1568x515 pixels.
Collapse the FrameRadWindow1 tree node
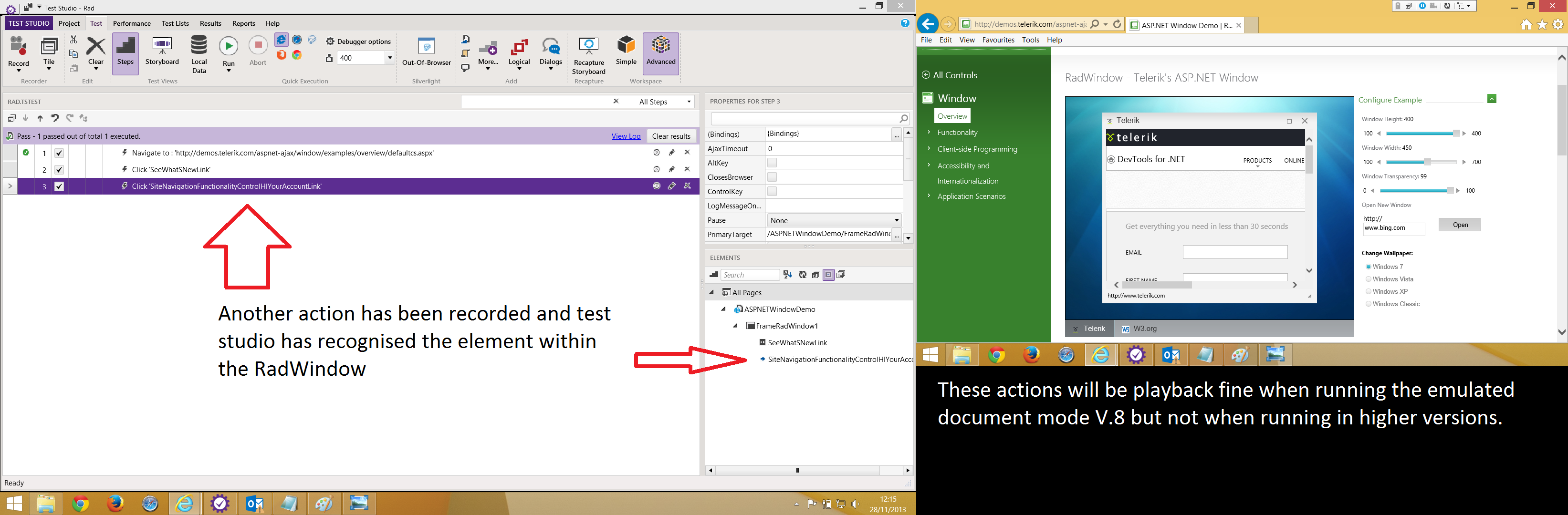click(x=735, y=326)
